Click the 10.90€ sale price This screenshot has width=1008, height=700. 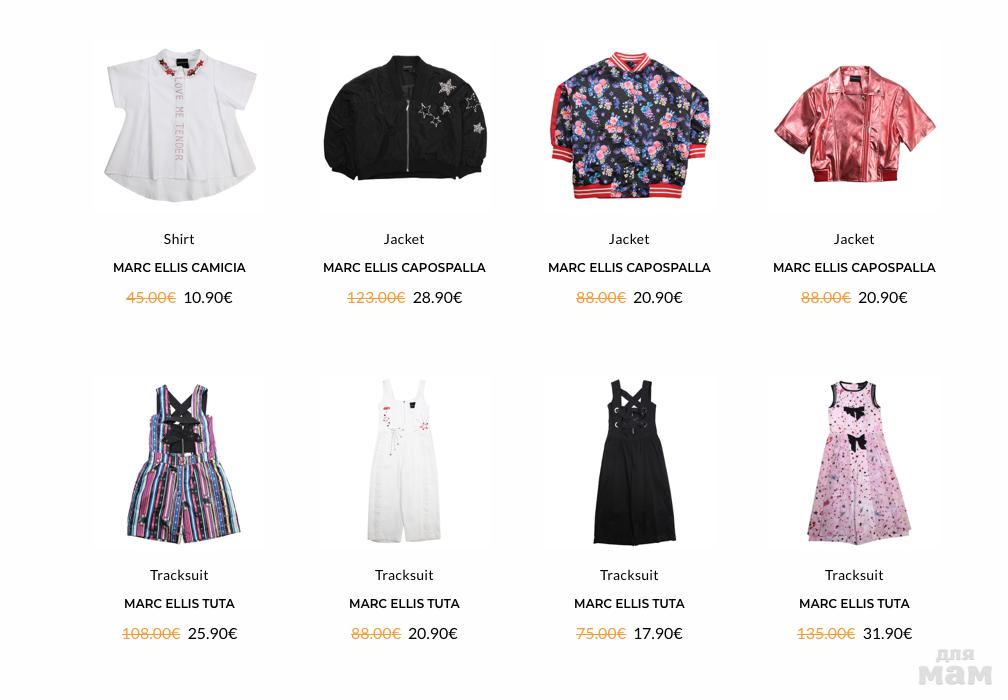[208, 298]
